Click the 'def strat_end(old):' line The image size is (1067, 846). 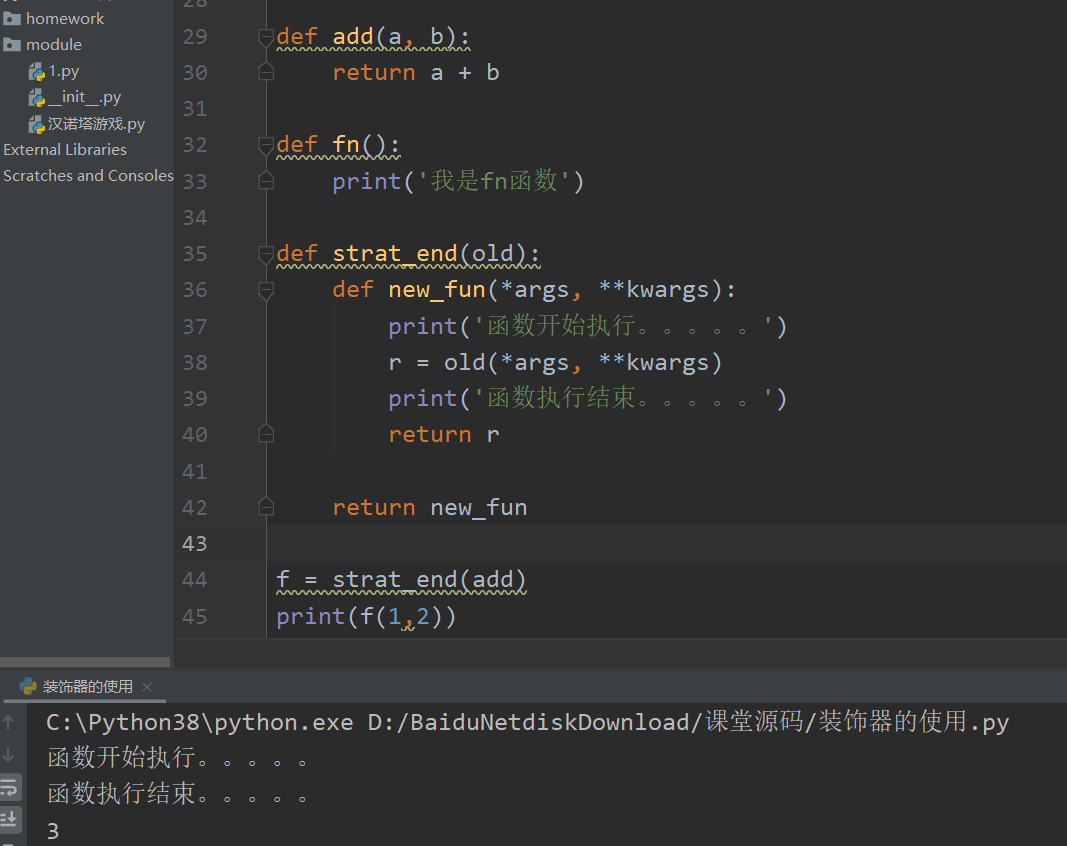tap(408, 254)
